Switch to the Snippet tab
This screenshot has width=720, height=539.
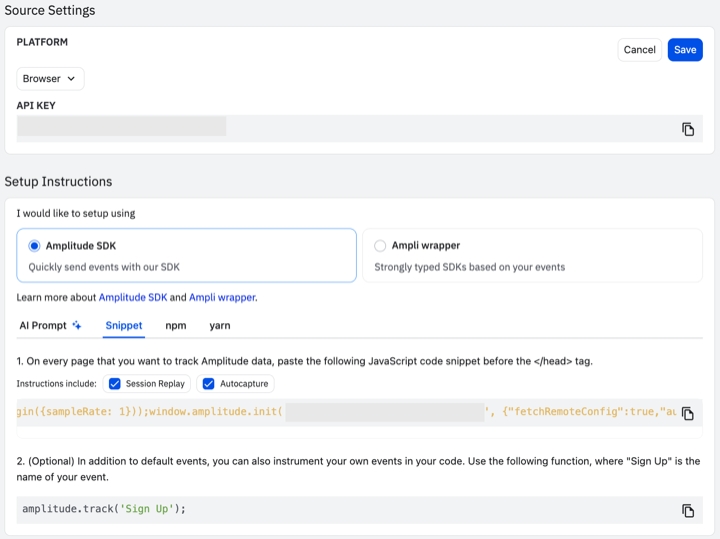pyautogui.click(x=124, y=326)
